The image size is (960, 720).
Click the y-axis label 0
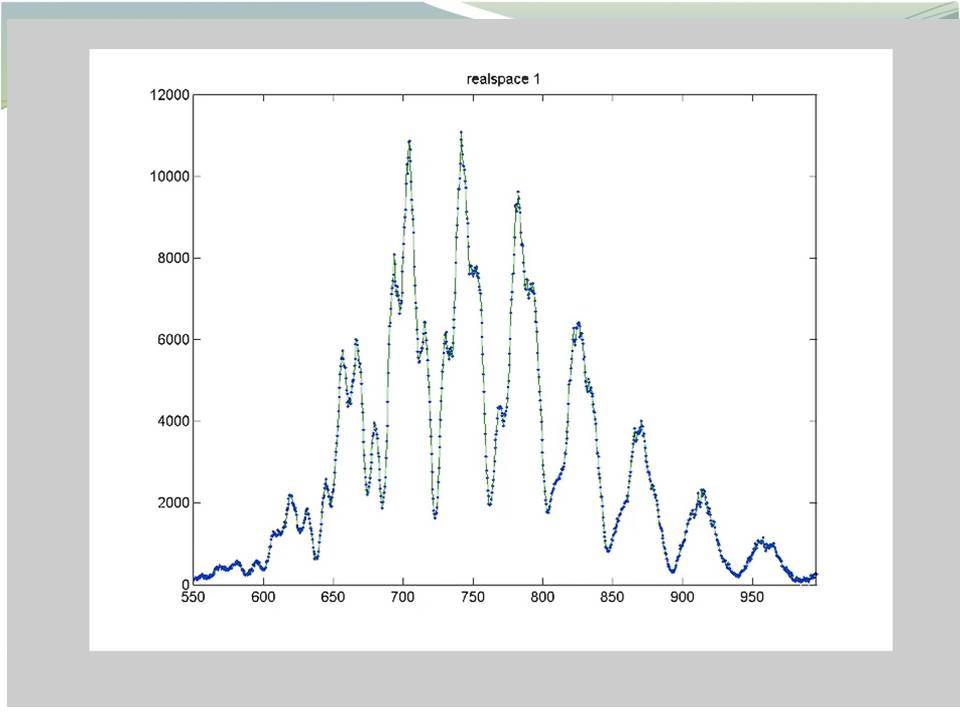pos(185,584)
